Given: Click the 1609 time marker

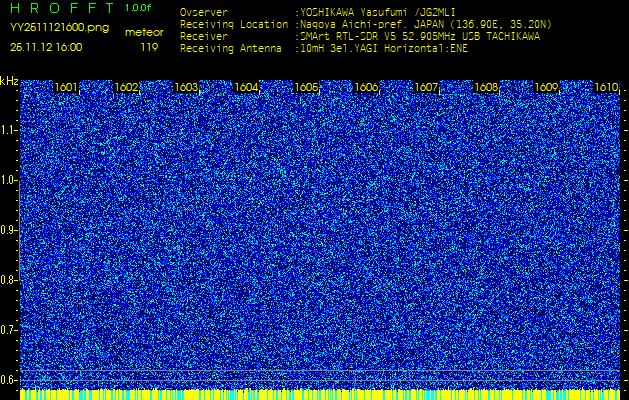Looking at the screenshot, I should (x=546, y=87).
